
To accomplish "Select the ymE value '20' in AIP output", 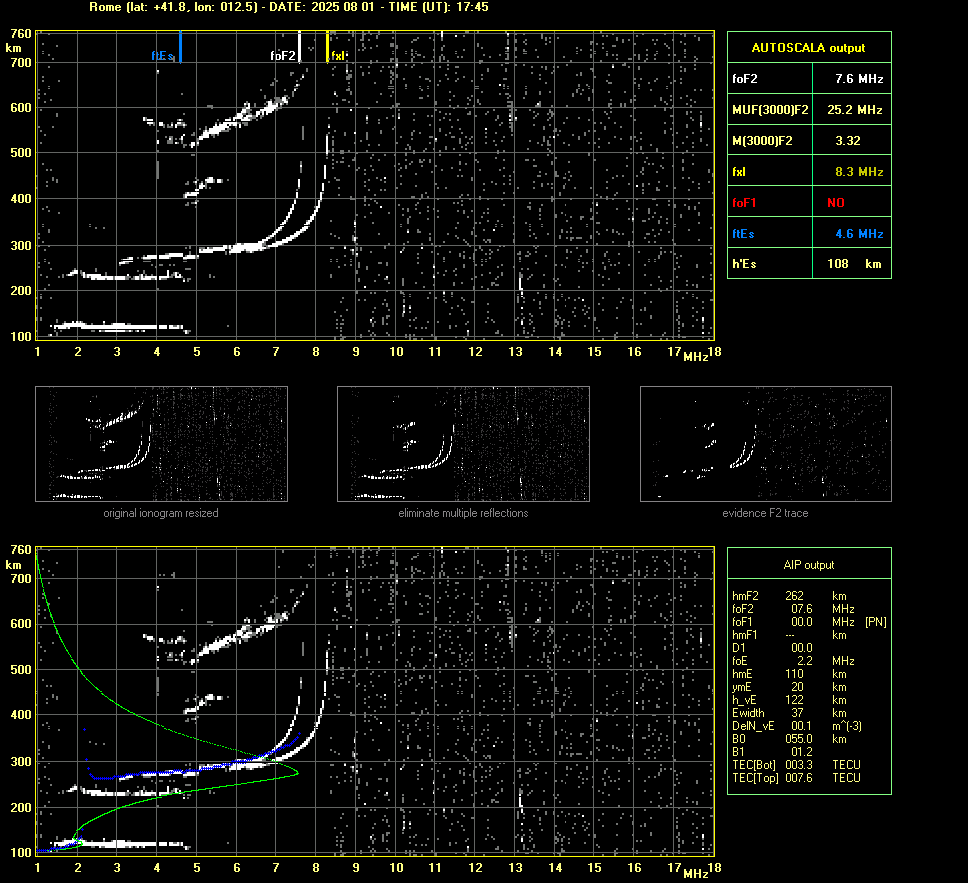I will pos(798,687).
